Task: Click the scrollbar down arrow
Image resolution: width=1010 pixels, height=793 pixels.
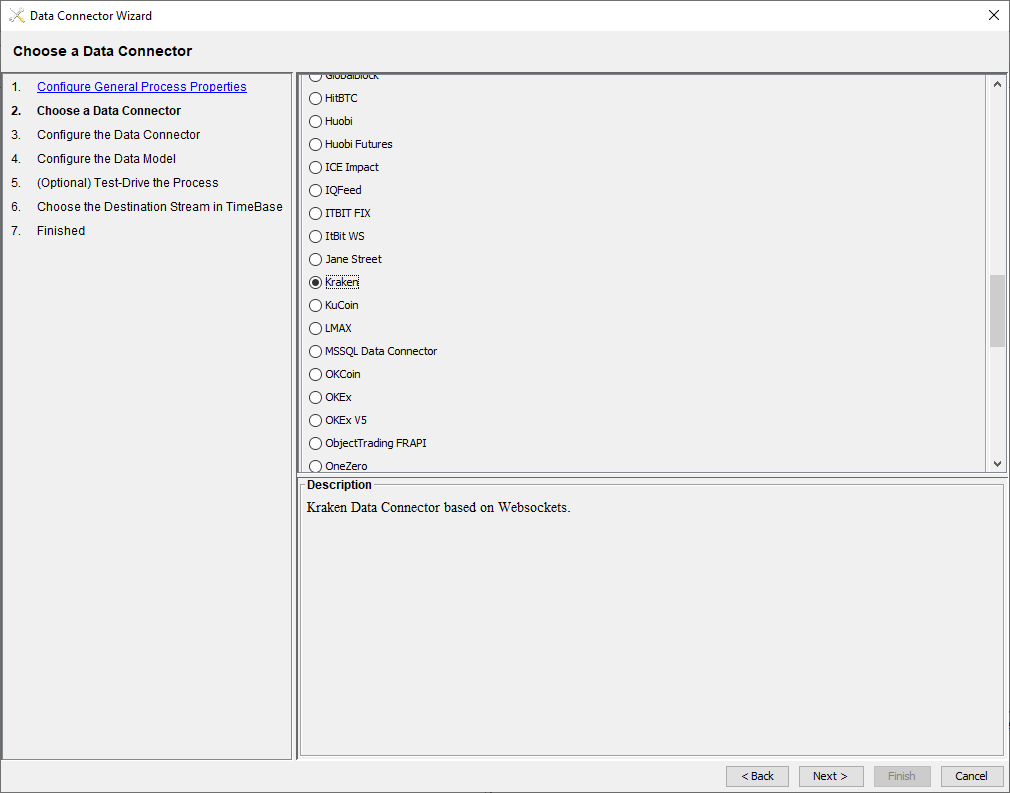Action: tap(997, 463)
